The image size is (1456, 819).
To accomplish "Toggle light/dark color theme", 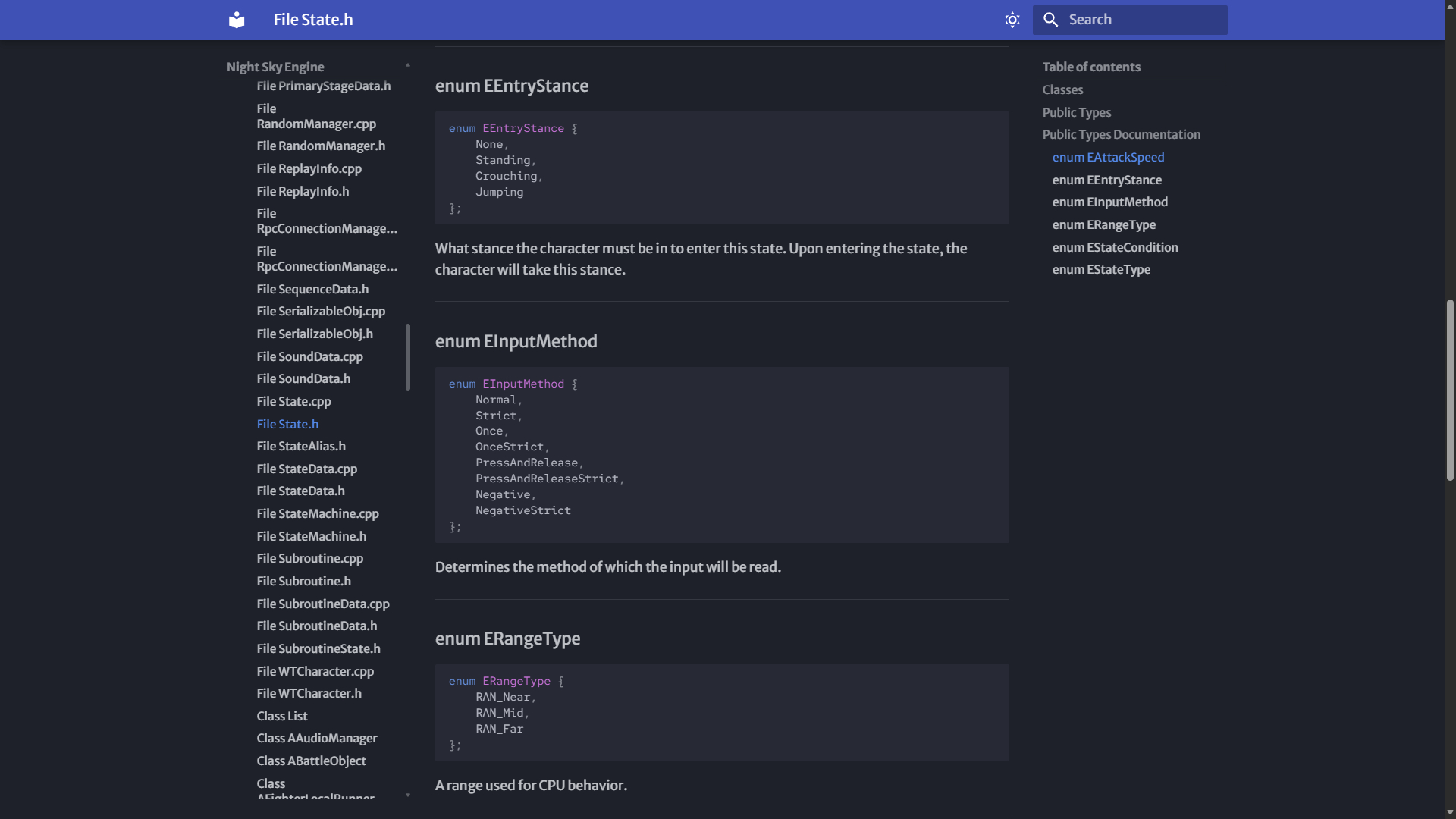I will click(1012, 20).
